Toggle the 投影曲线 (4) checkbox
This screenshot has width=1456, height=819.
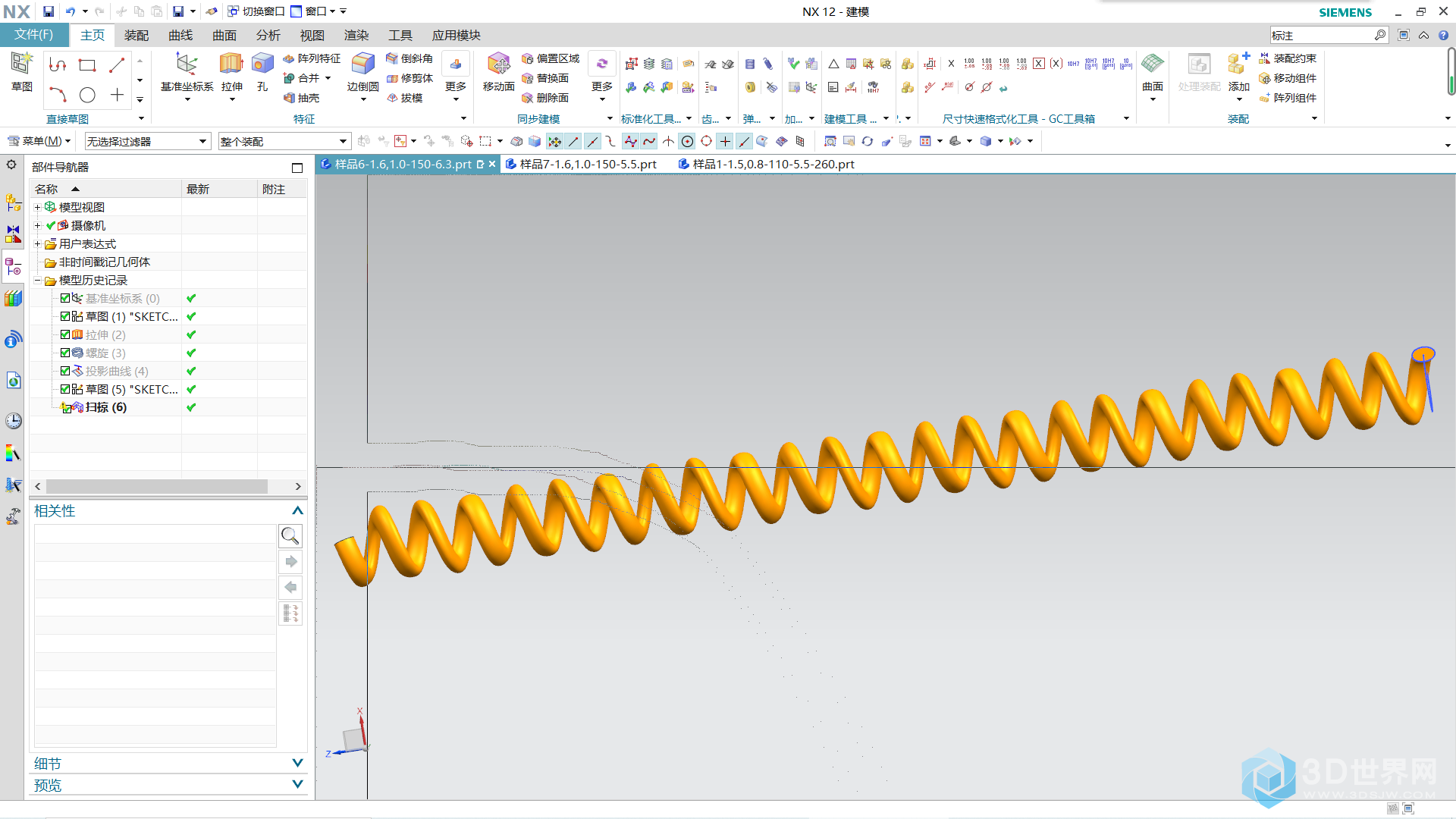(x=65, y=371)
